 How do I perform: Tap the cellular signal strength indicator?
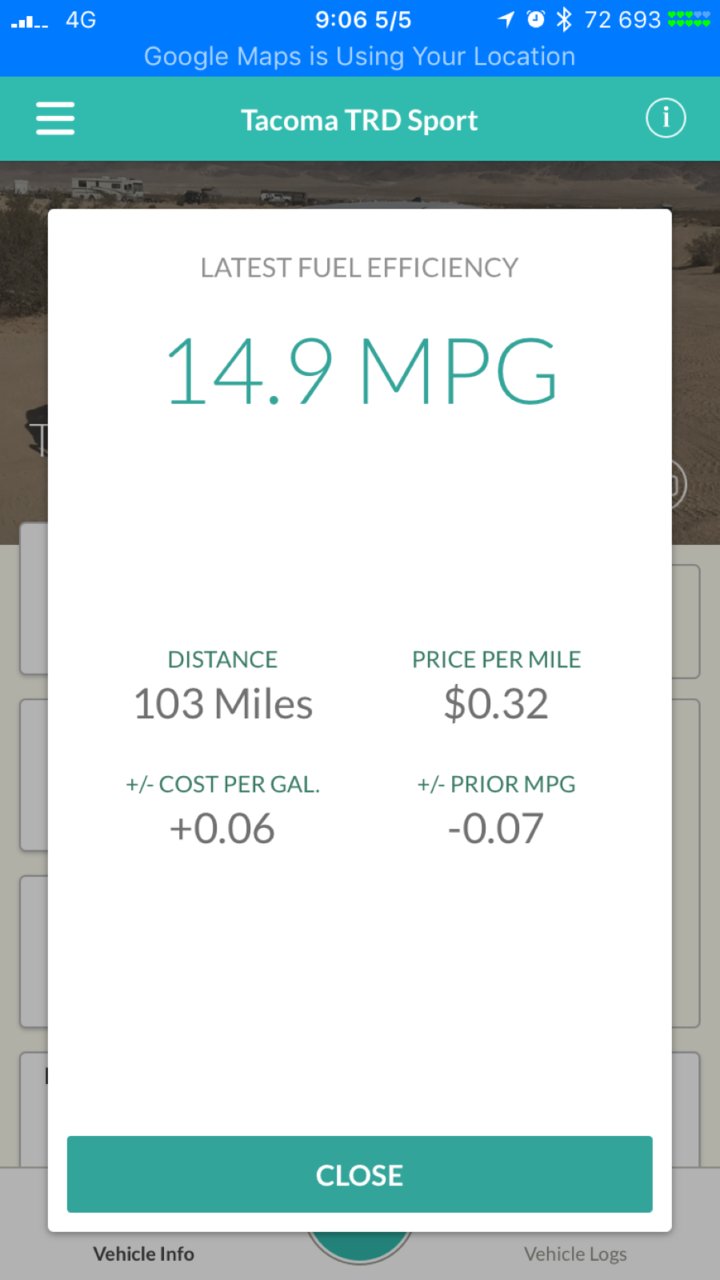[x=30, y=21]
